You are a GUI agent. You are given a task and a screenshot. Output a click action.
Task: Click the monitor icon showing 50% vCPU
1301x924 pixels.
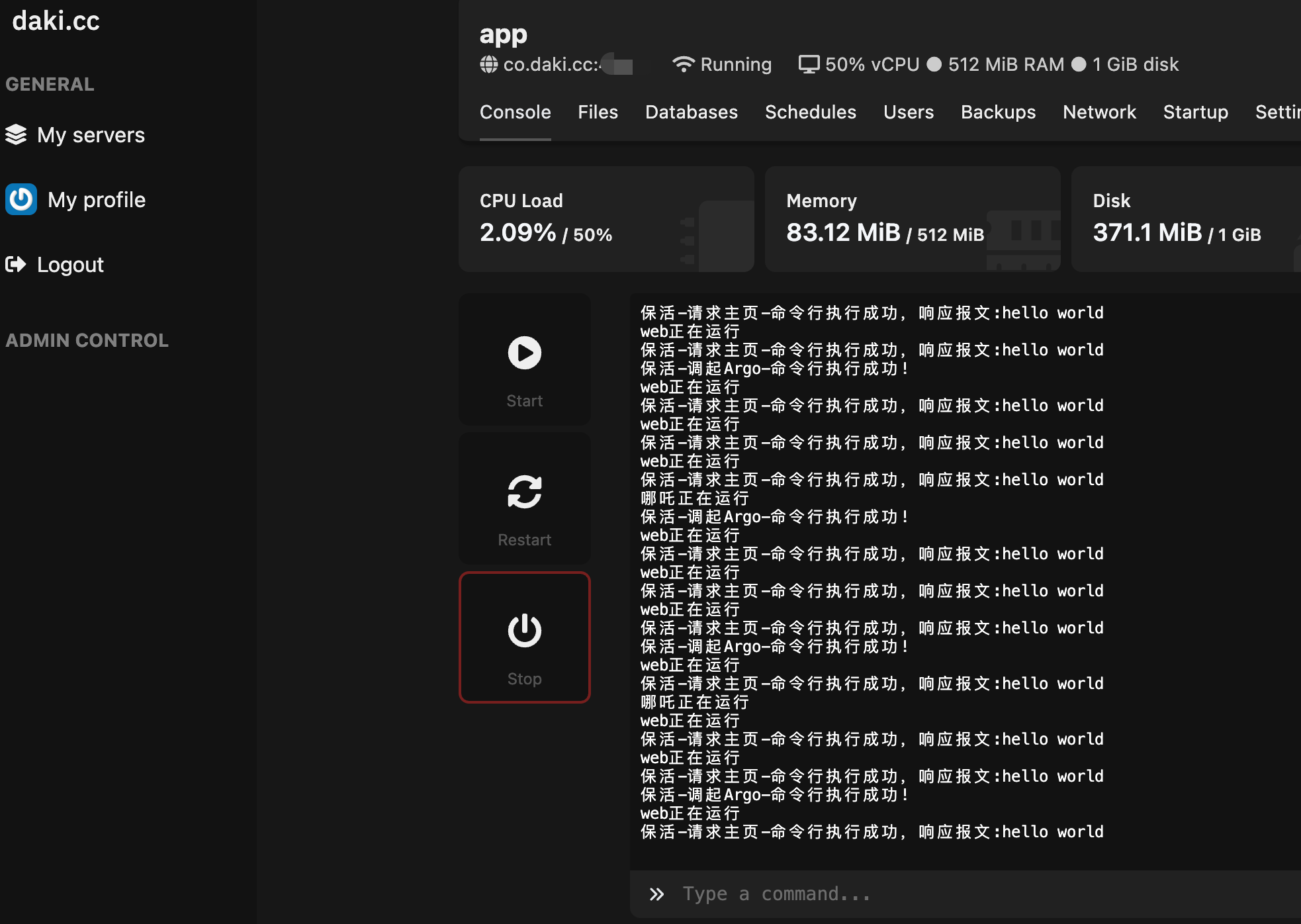point(809,64)
